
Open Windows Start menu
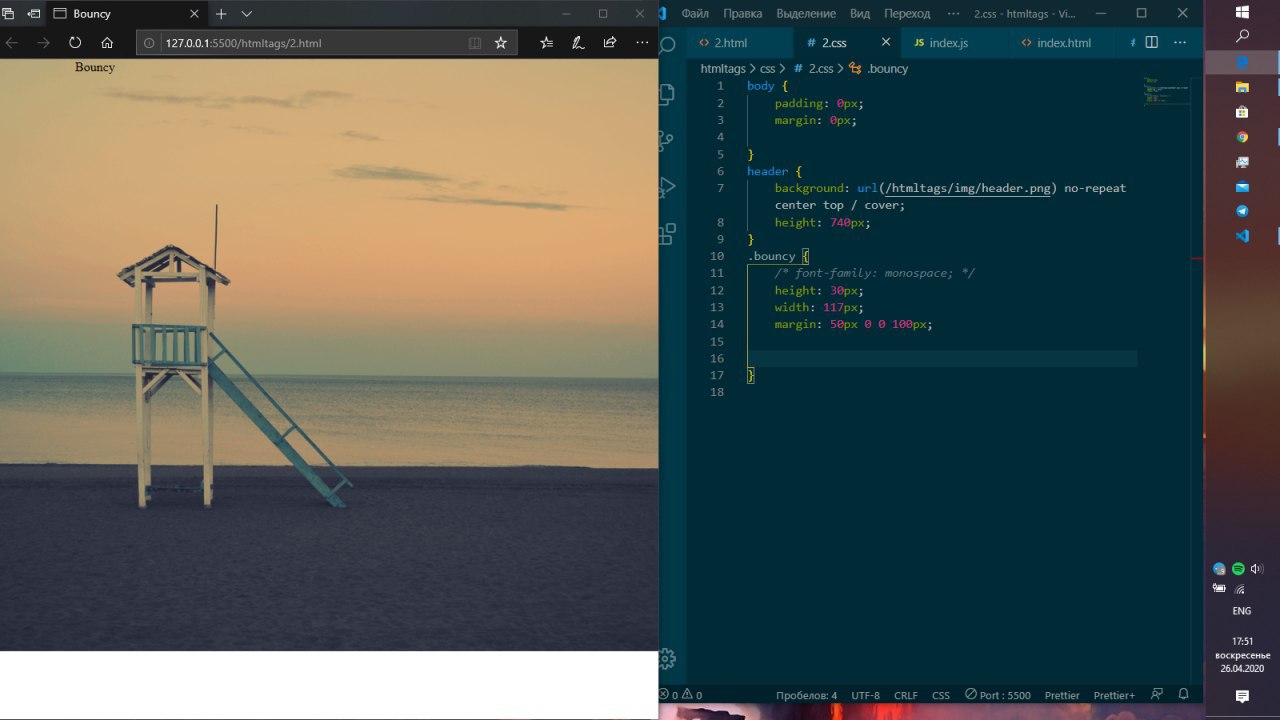(x=1242, y=12)
